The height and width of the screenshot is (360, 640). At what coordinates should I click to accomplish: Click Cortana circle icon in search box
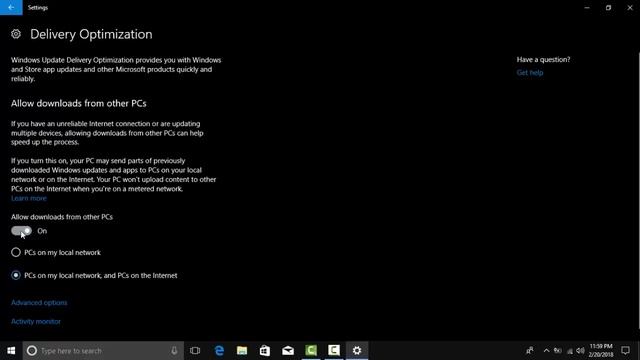click(x=32, y=351)
